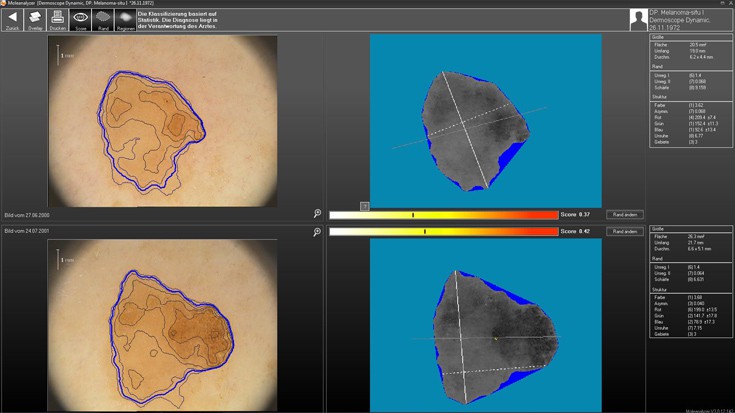Select the Fläche value in lower Größe panel

[698, 238]
